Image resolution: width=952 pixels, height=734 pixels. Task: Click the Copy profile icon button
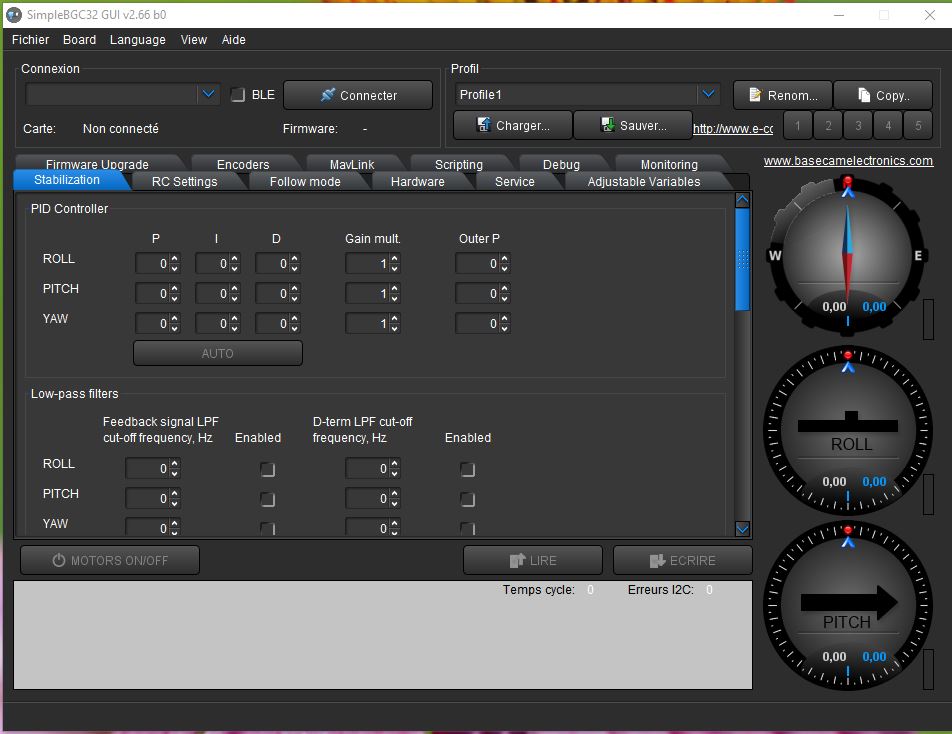coord(864,95)
